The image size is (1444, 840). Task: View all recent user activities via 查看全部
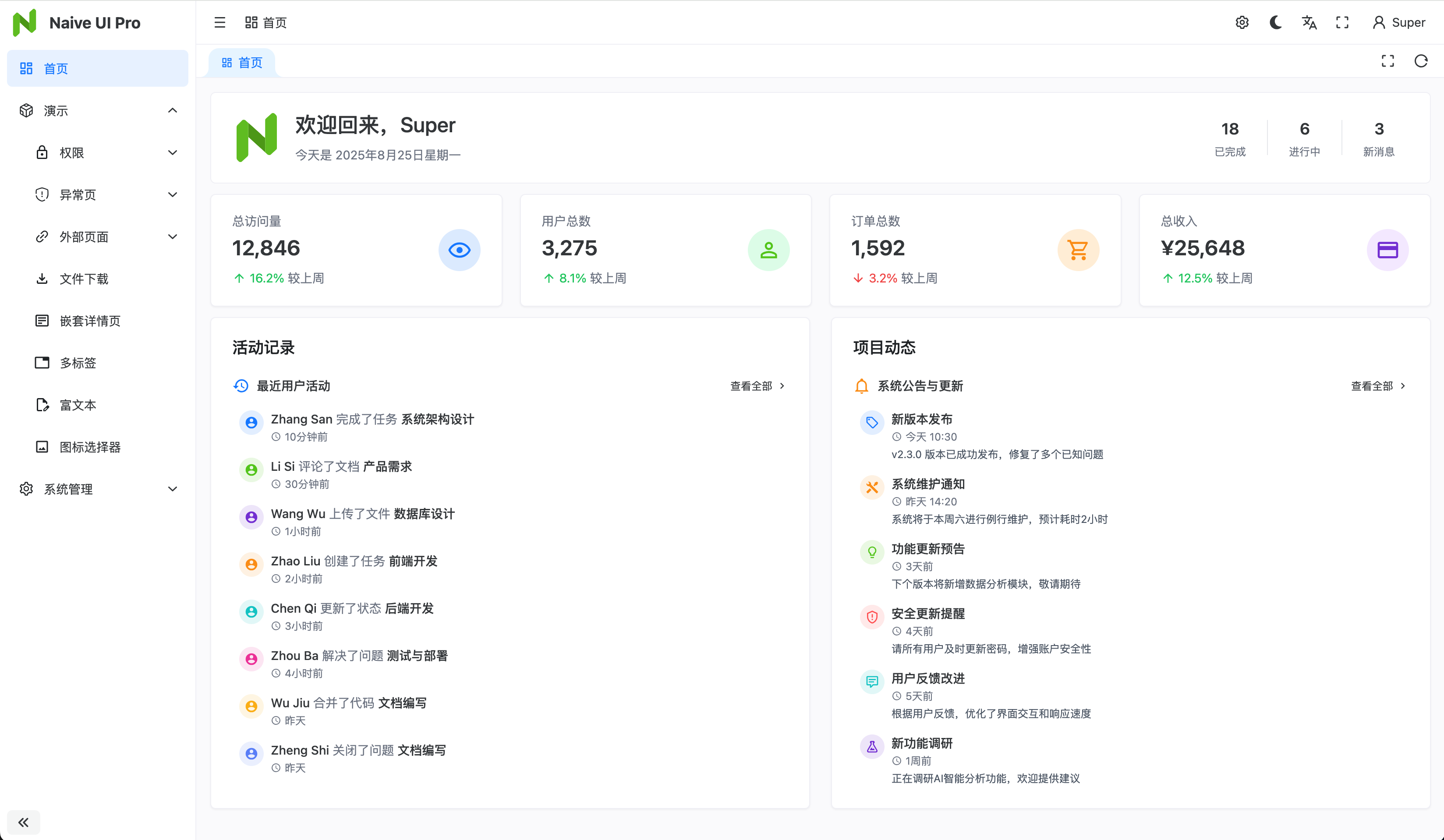pyautogui.click(x=752, y=386)
